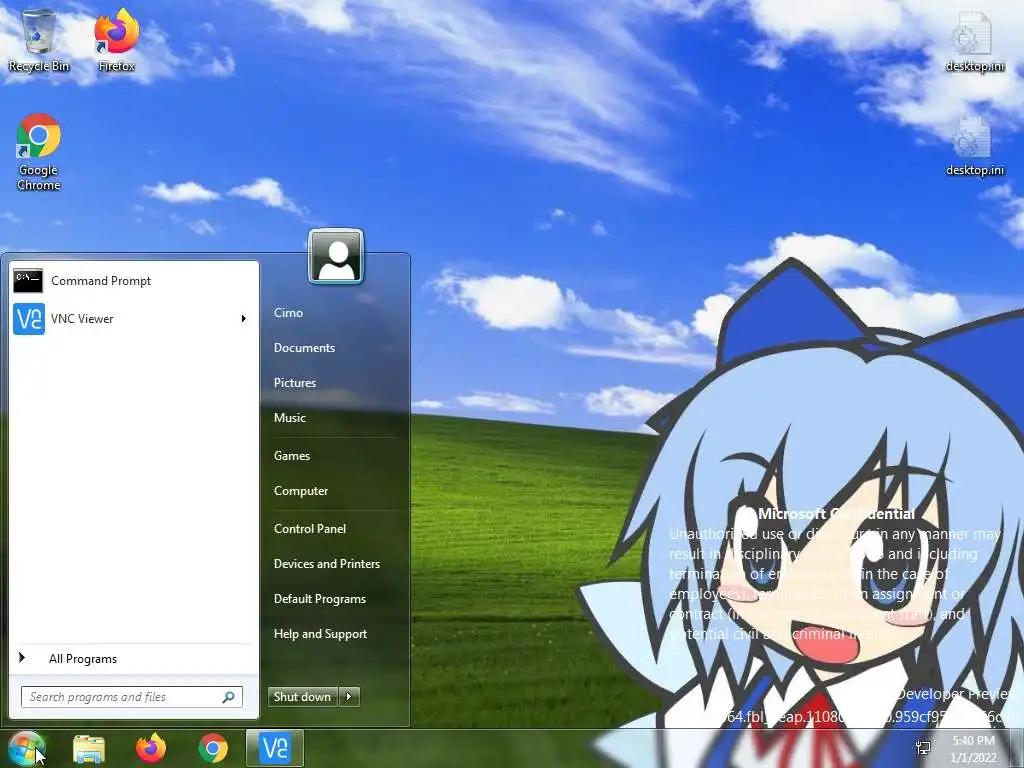
Task: Open Chrome from the taskbar
Action: tap(213, 748)
